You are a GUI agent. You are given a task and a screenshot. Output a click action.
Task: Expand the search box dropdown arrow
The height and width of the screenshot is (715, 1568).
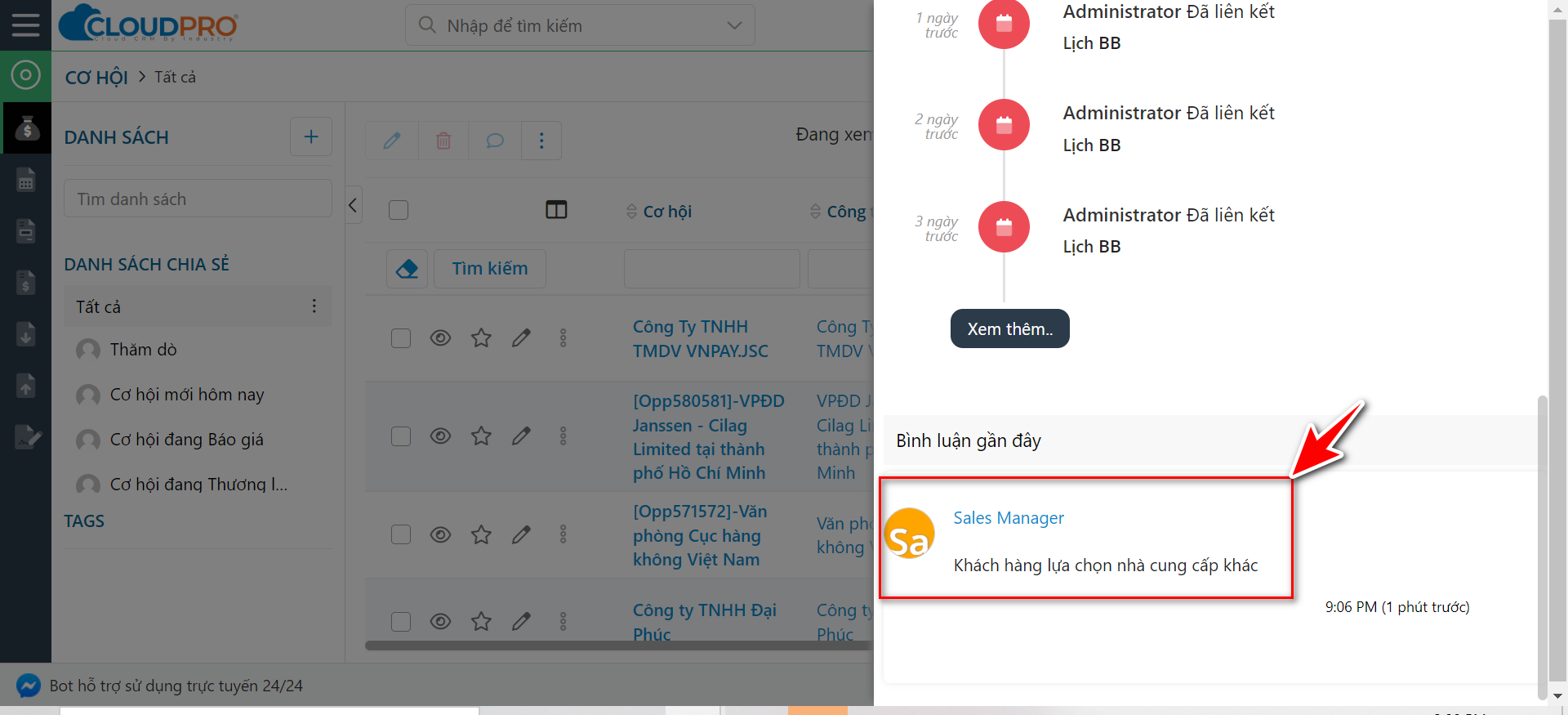(734, 25)
